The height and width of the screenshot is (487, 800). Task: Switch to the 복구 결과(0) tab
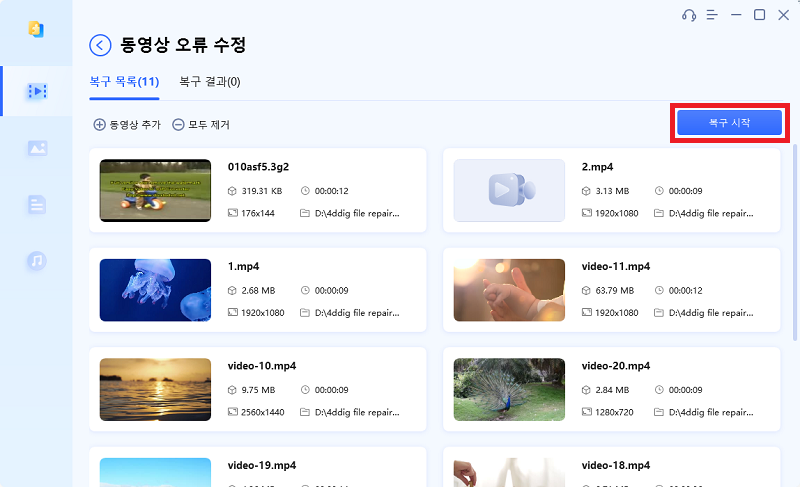point(210,82)
